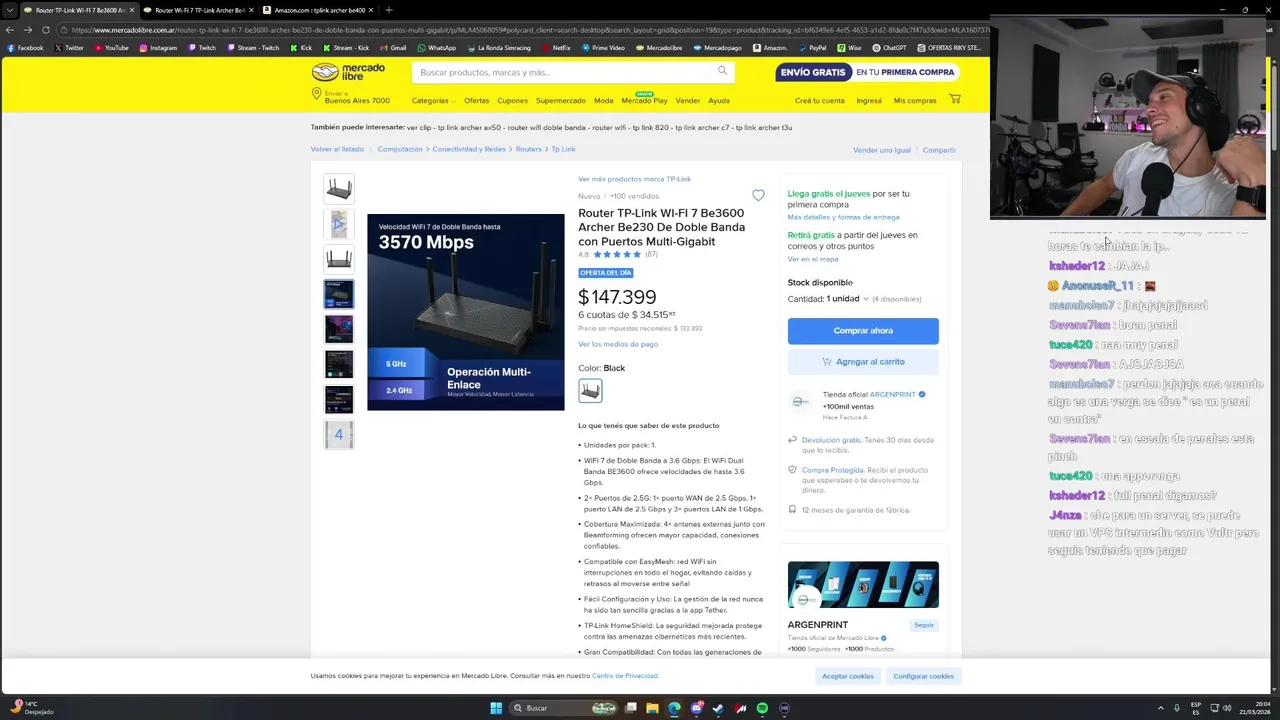
Task: Open Instagram bookmark
Action: click(157, 47)
